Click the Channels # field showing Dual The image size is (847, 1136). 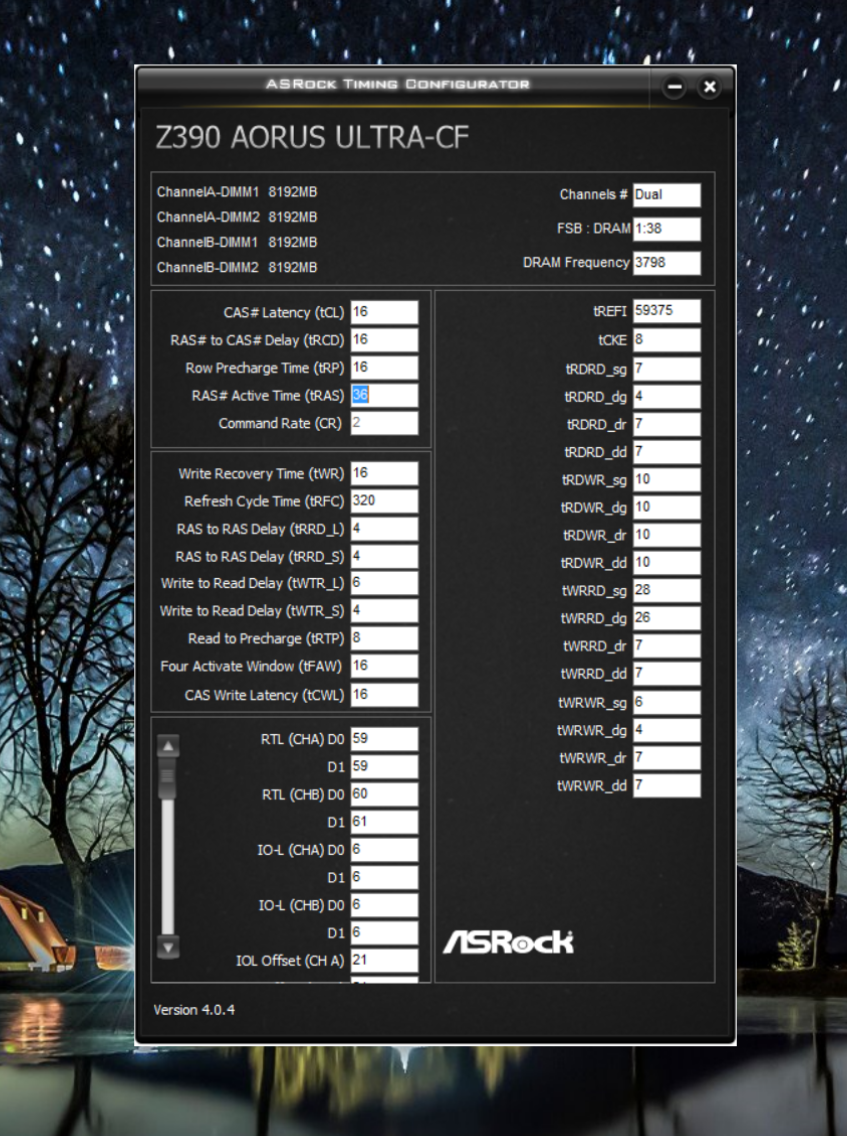coord(667,195)
